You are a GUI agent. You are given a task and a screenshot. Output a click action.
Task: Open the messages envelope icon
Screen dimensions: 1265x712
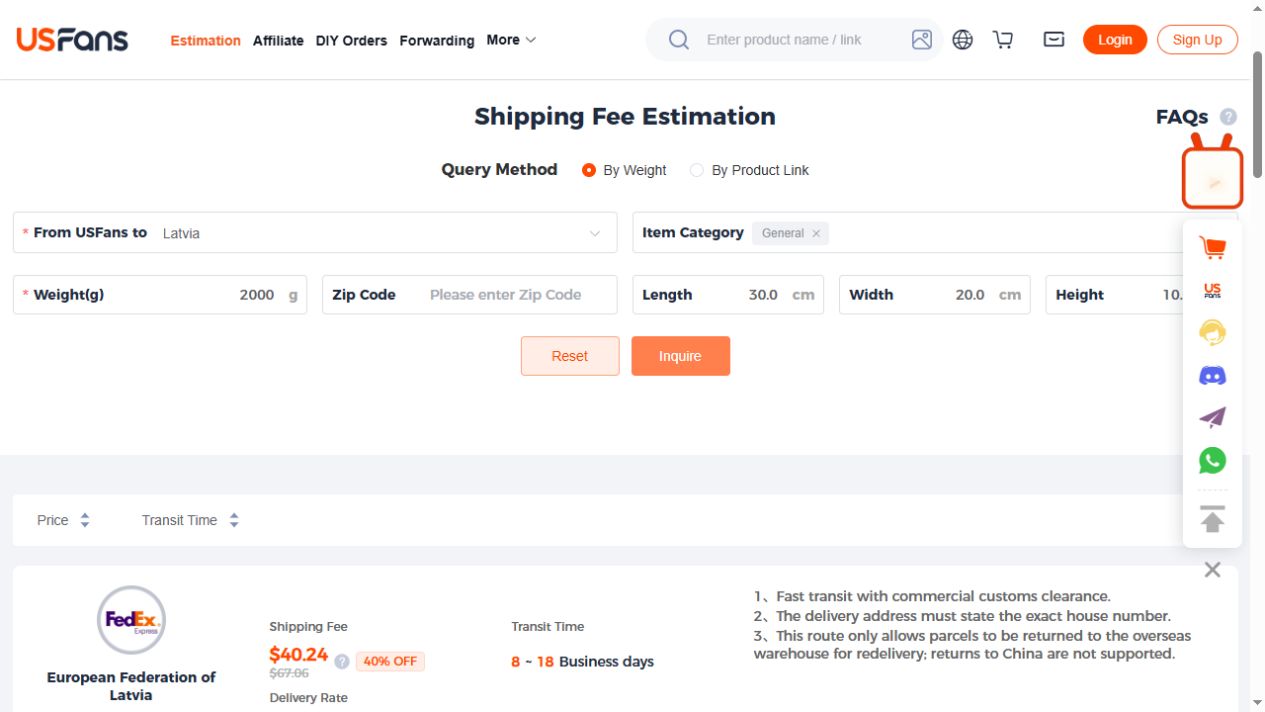pyautogui.click(x=1054, y=40)
